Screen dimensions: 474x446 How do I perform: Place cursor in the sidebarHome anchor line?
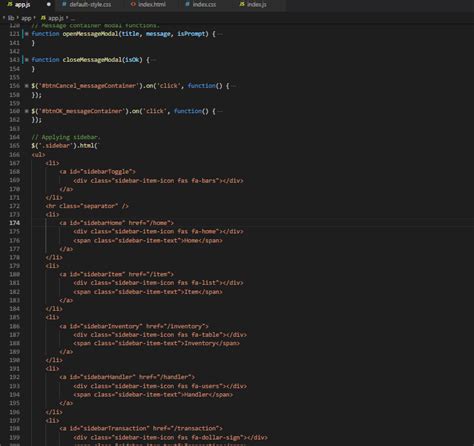117,223
